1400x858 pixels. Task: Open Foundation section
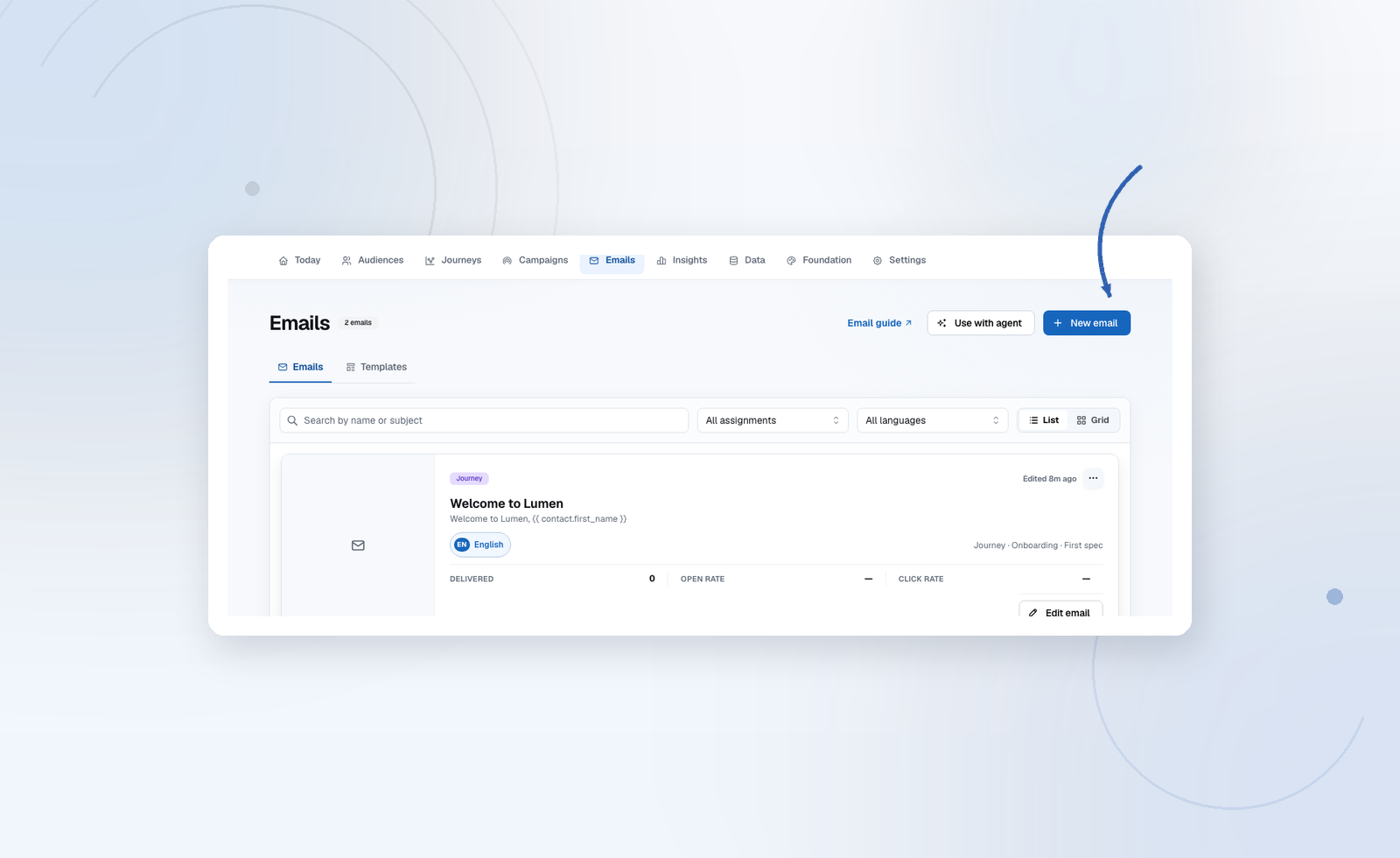[819, 260]
